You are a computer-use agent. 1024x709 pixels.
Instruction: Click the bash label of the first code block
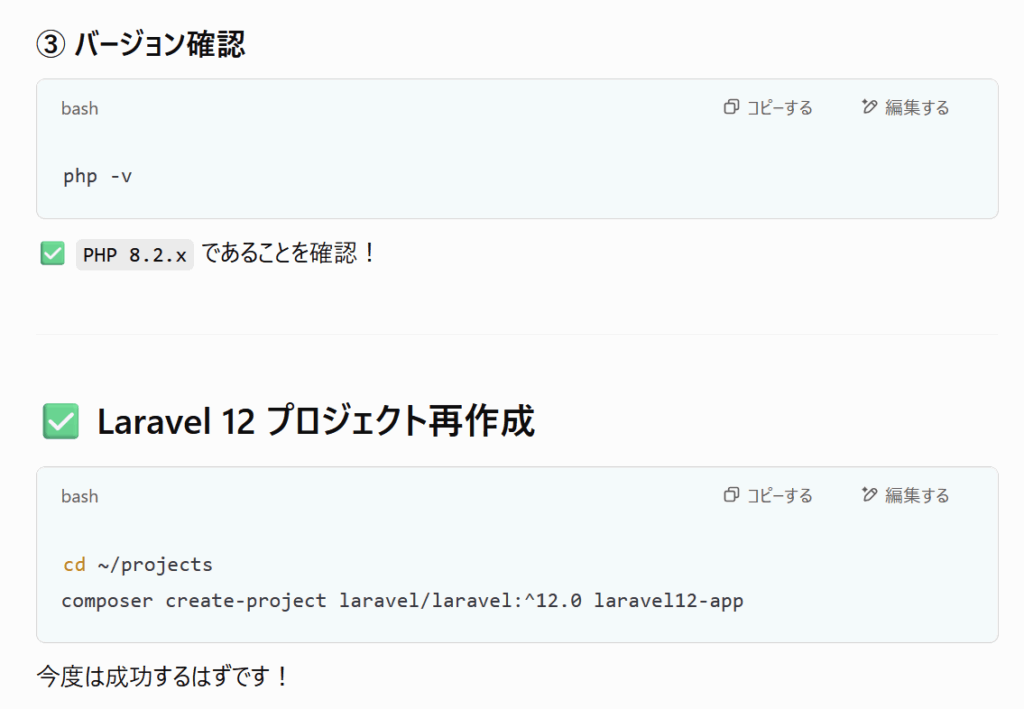pos(80,108)
